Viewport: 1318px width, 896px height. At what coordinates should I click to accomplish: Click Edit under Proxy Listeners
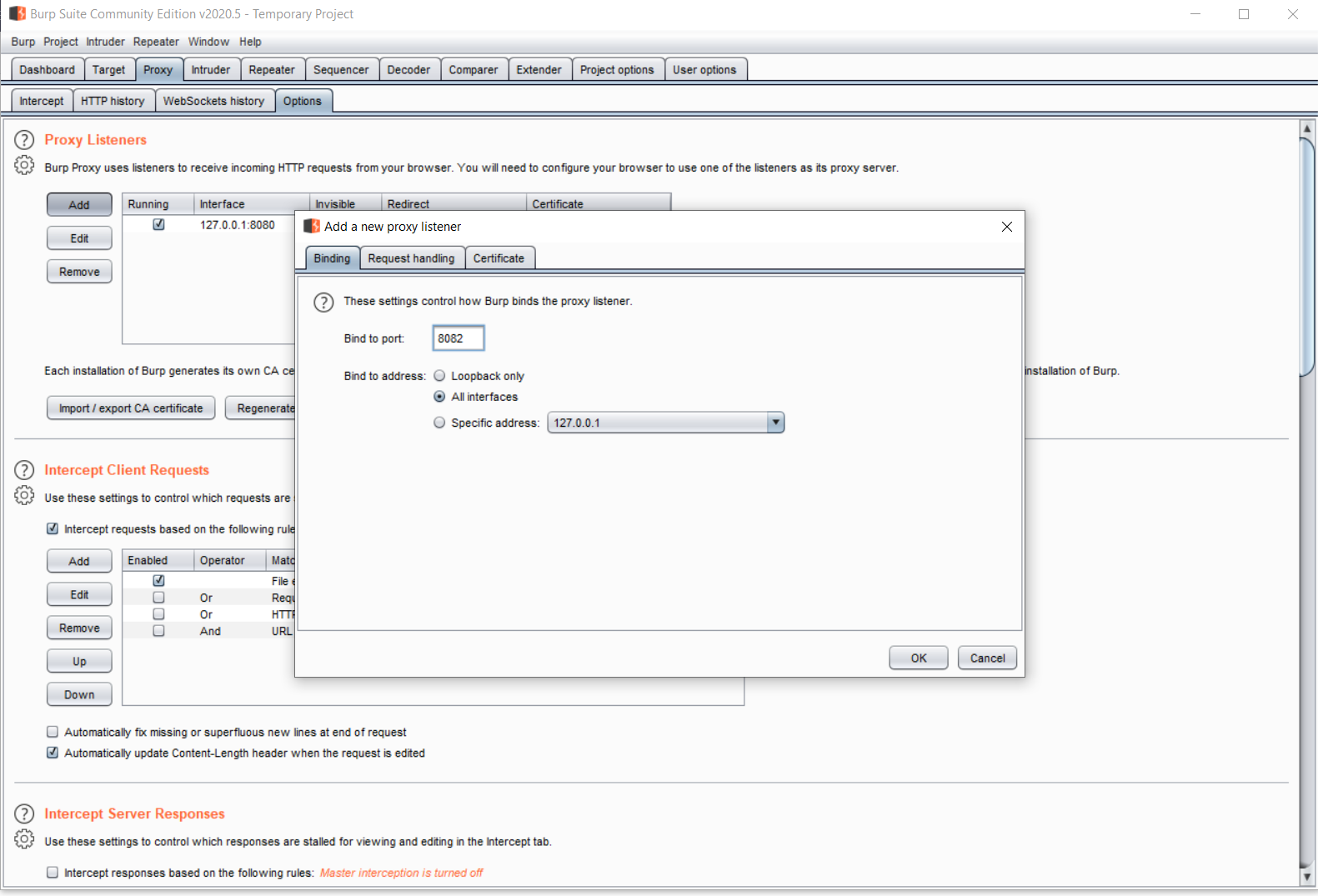(x=79, y=238)
